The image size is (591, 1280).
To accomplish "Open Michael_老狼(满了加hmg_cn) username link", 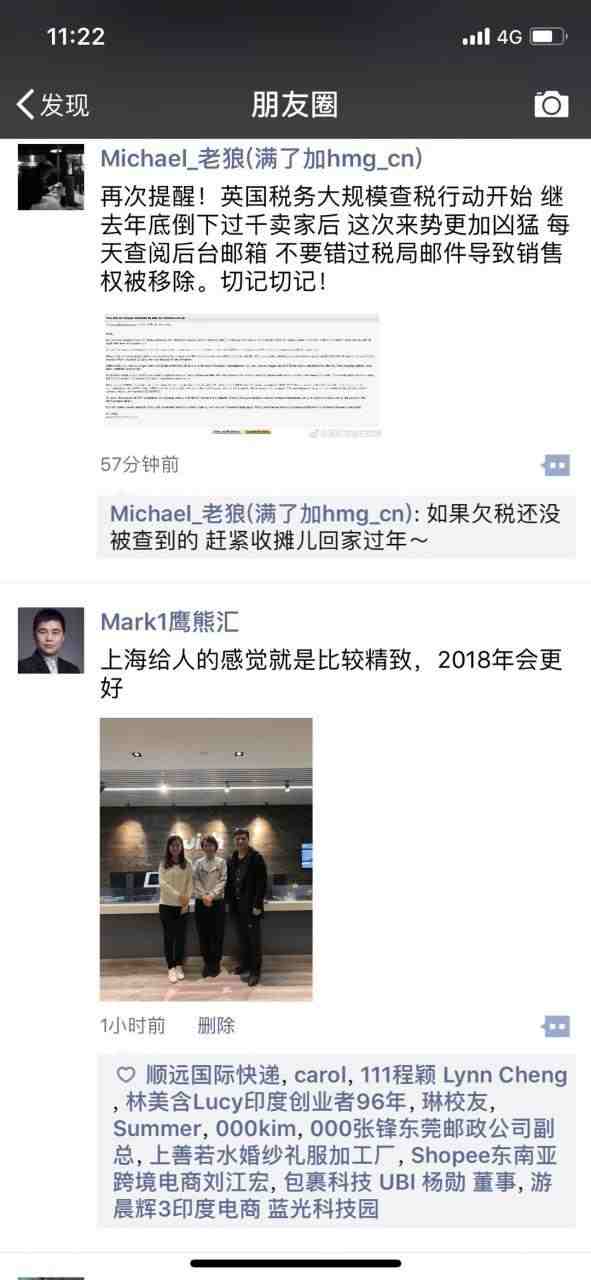I will (261, 158).
